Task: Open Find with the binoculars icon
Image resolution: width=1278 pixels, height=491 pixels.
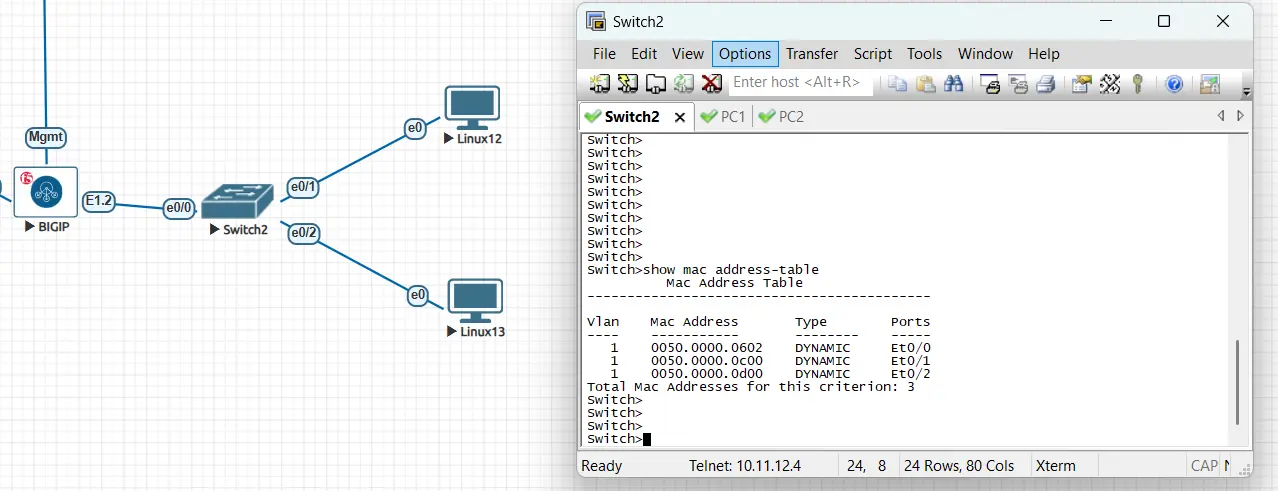Action: point(953,83)
